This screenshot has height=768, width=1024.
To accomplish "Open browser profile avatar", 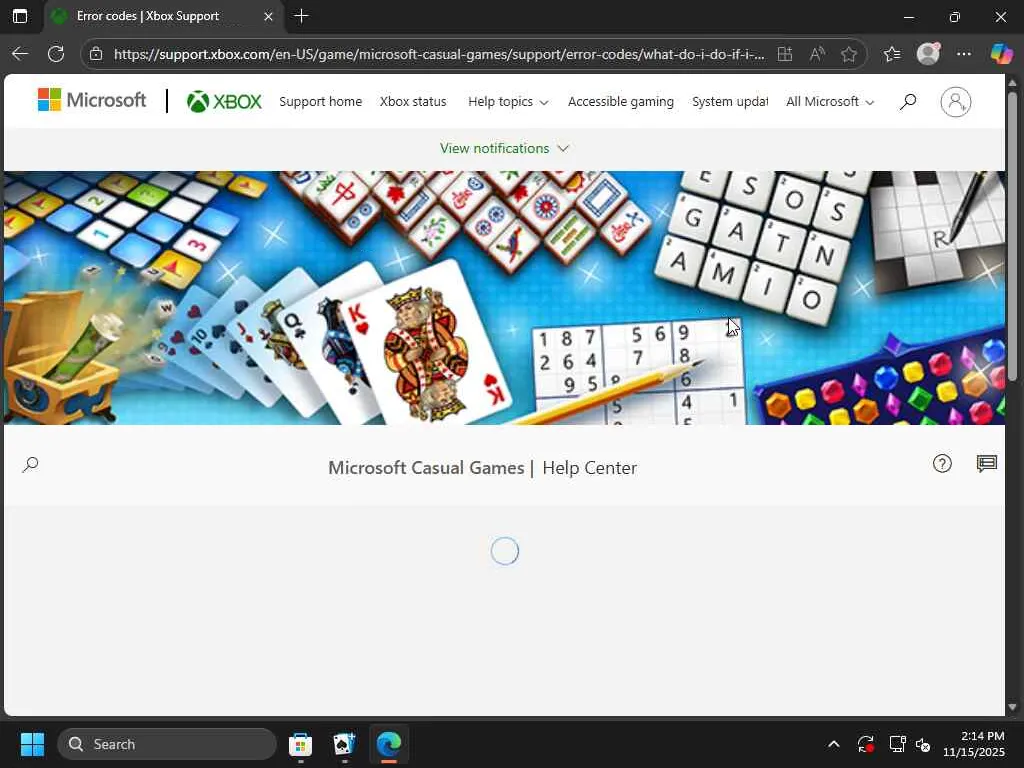I will pos(928,54).
